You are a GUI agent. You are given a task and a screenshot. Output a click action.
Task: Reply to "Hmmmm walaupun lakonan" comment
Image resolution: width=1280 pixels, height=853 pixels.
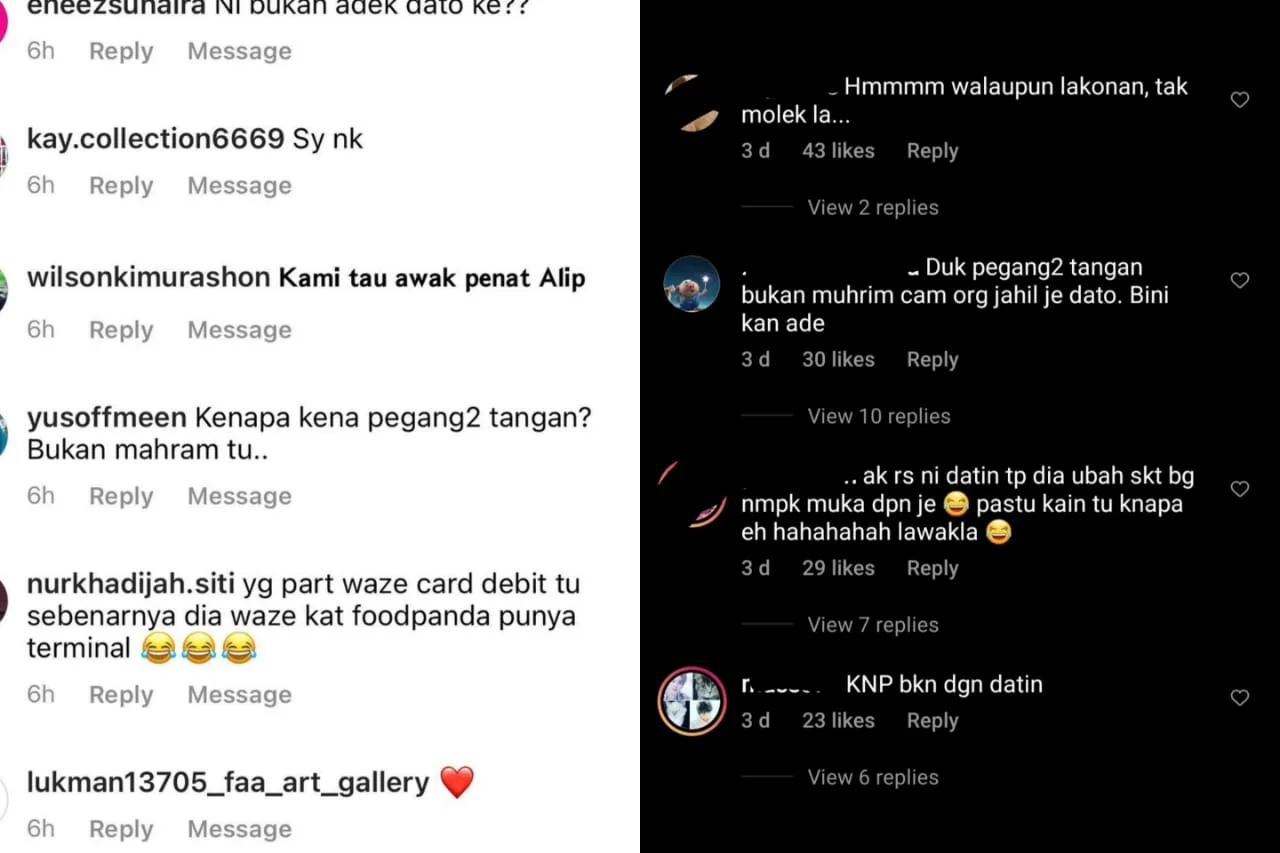point(932,151)
